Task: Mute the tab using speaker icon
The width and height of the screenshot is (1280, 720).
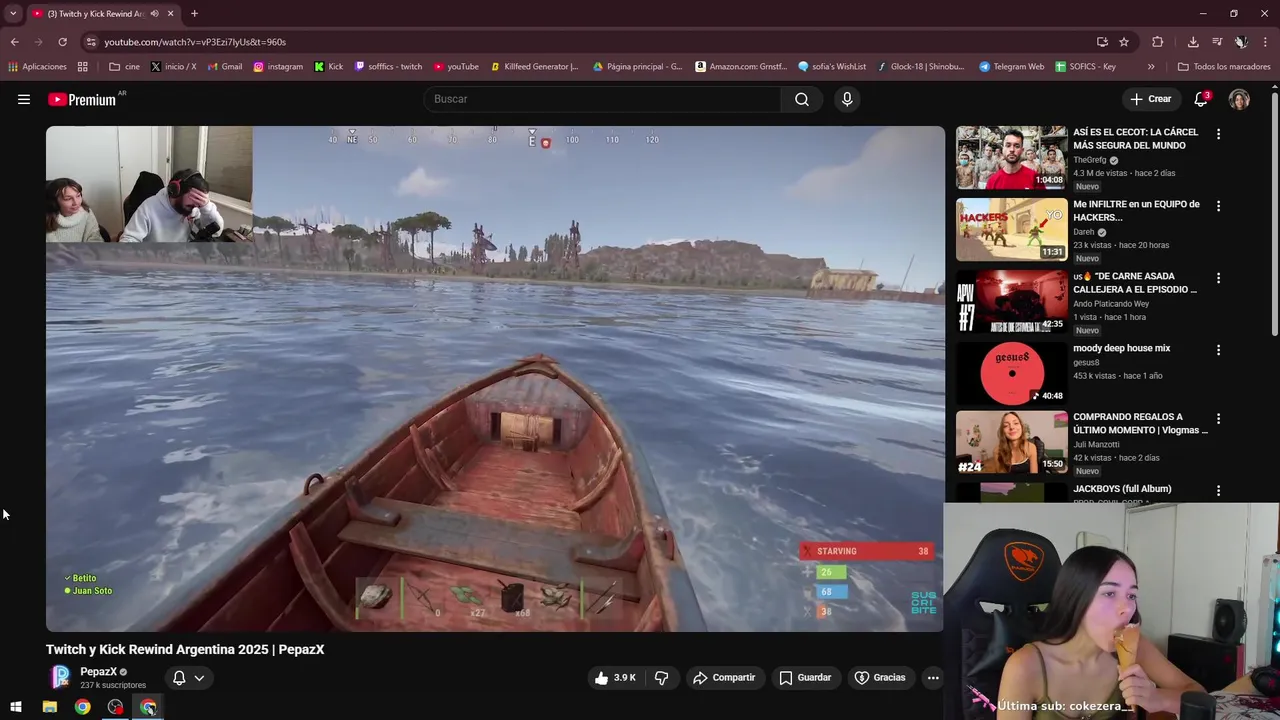Action: pyautogui.click(x=154, y=14)
